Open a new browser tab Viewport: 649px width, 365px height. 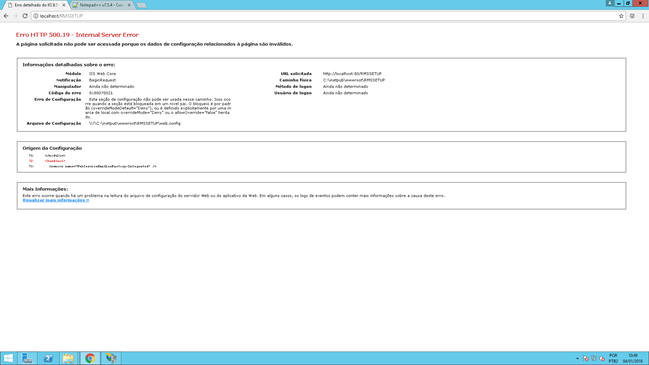142,5
